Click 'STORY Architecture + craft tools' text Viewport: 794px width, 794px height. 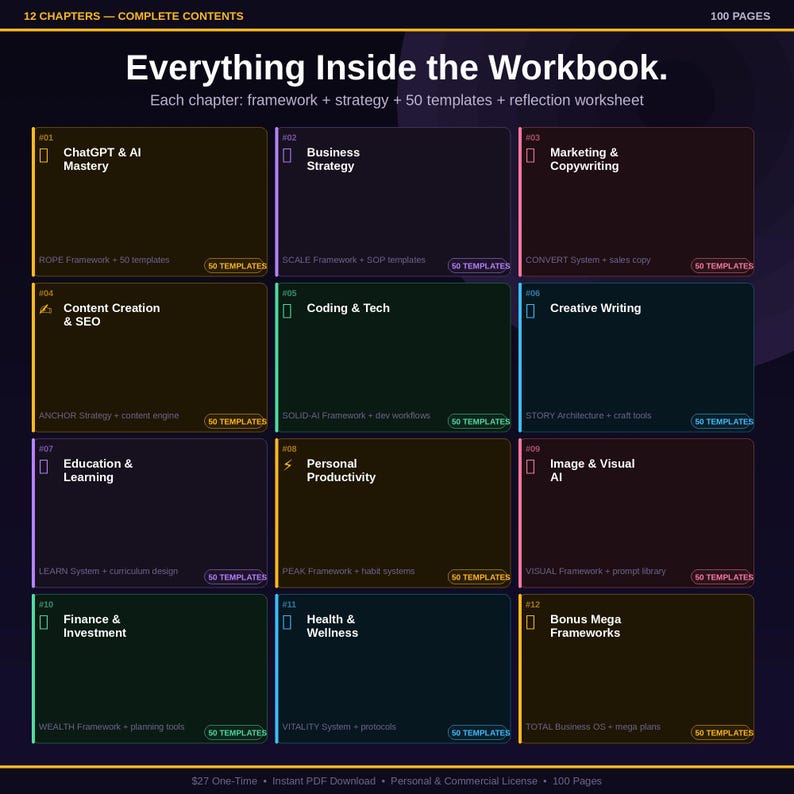point(588,415)
